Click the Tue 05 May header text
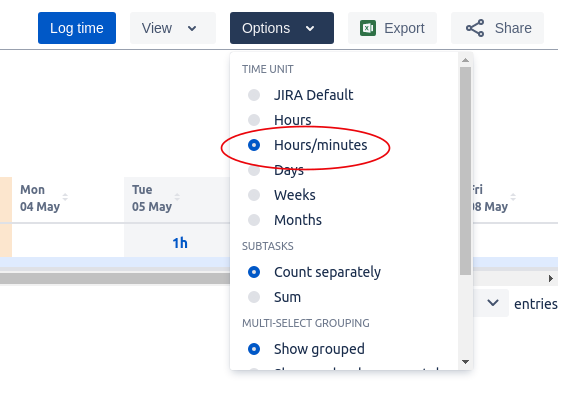Screen dimensions: 582x398 pyautogui.click(x=152, y=198)
